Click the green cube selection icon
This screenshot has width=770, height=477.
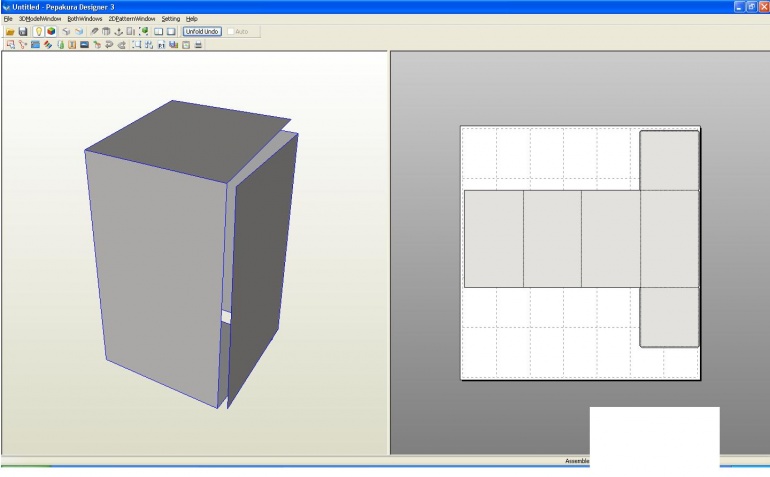[143, 31]
